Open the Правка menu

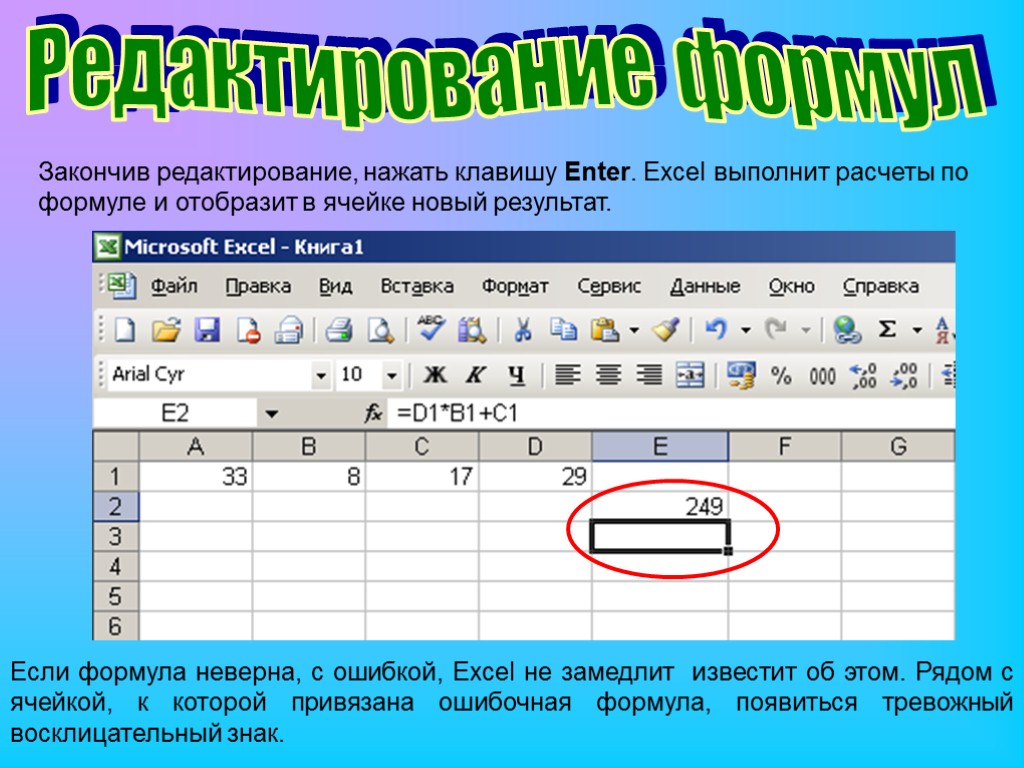click(259, 286)
